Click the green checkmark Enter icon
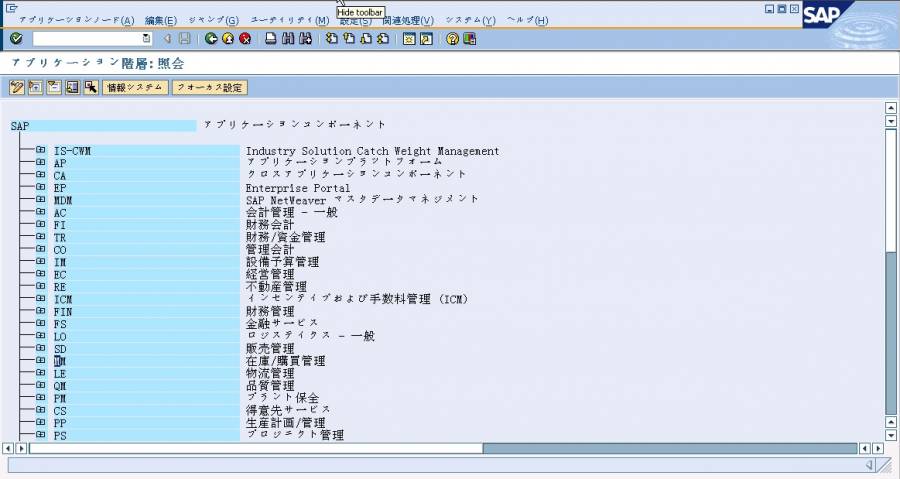Screen dimensions: 900x479 16,39
